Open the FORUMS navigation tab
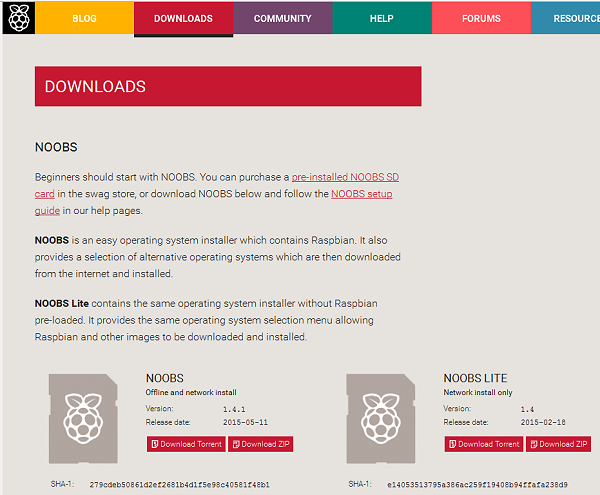 481,18
